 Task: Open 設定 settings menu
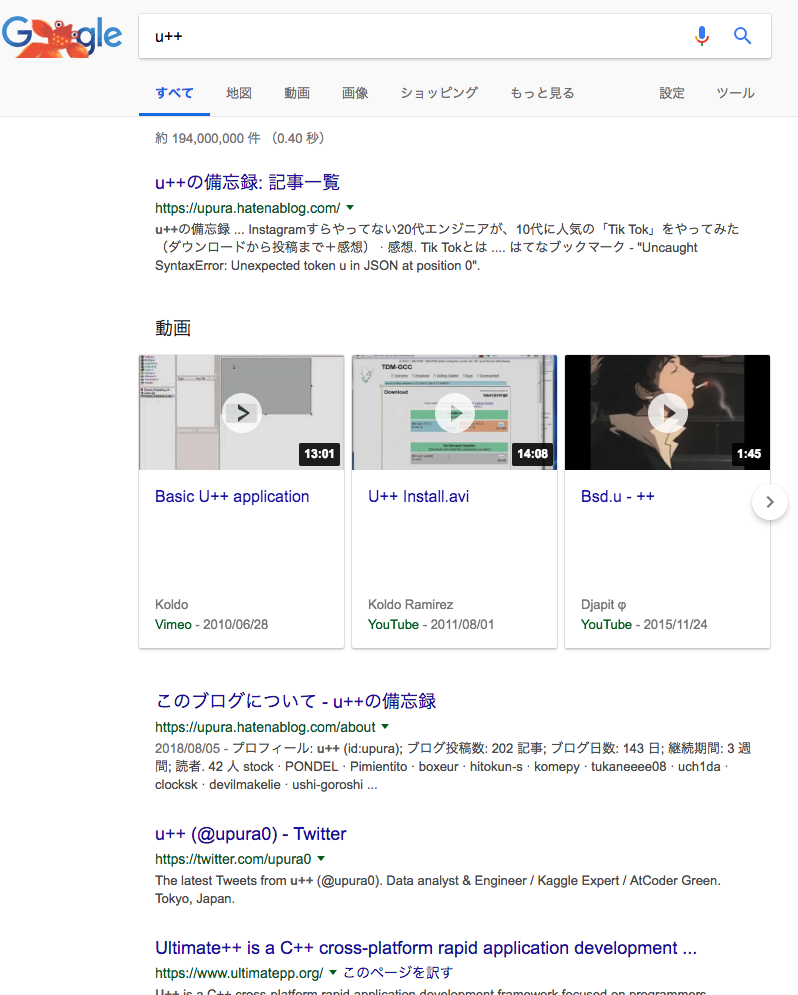[672, 93]
